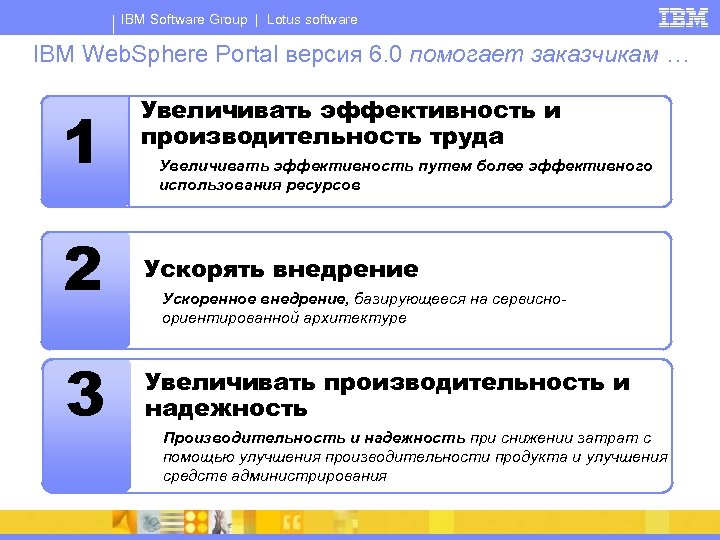Viewport: 720px width, 540px height.
Task: Click the quotation-marks graphic in footer strip
Action: (x=291, y=522)
